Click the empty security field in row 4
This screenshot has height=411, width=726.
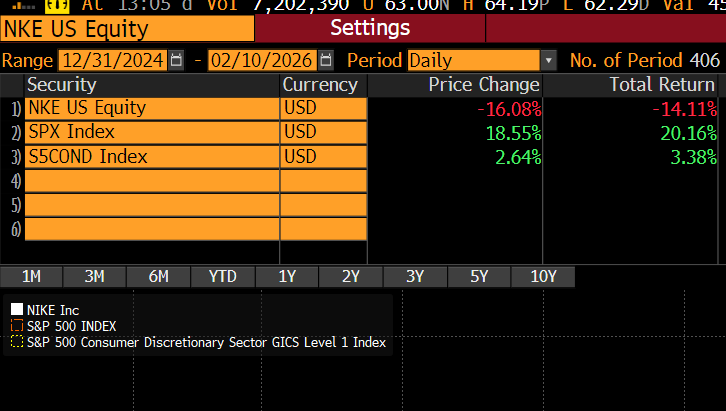152,181
